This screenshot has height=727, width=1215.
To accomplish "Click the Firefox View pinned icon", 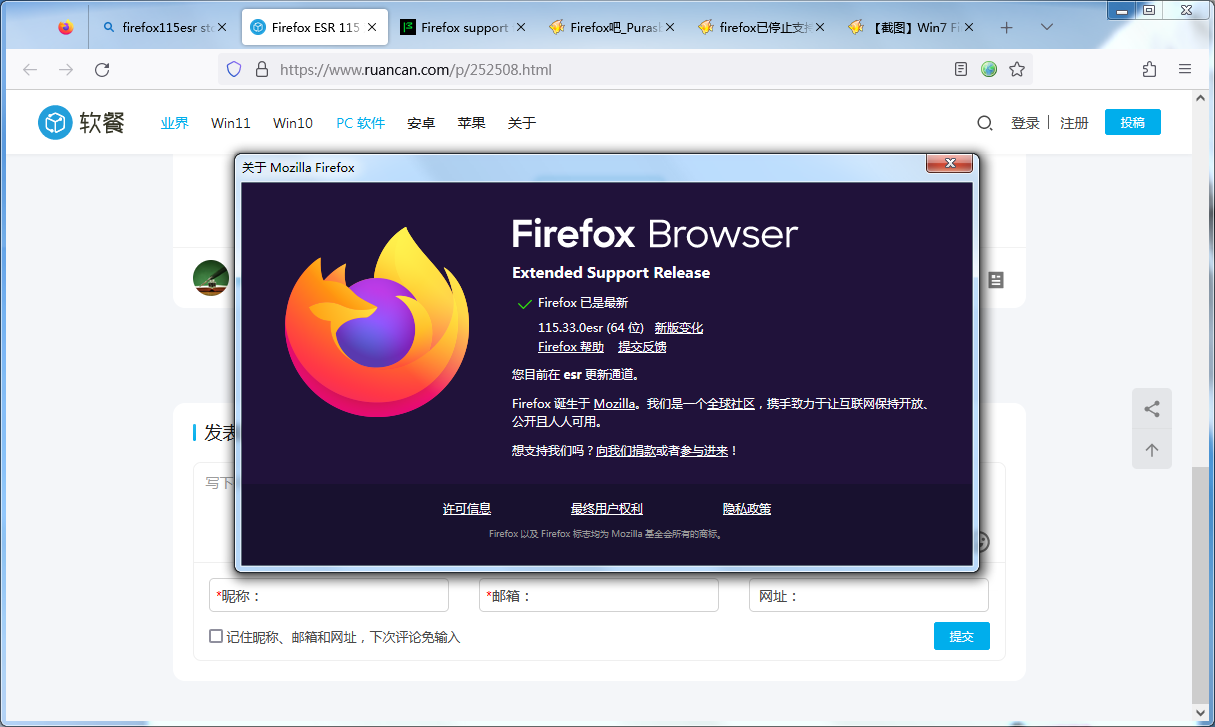I will (66, 28).
